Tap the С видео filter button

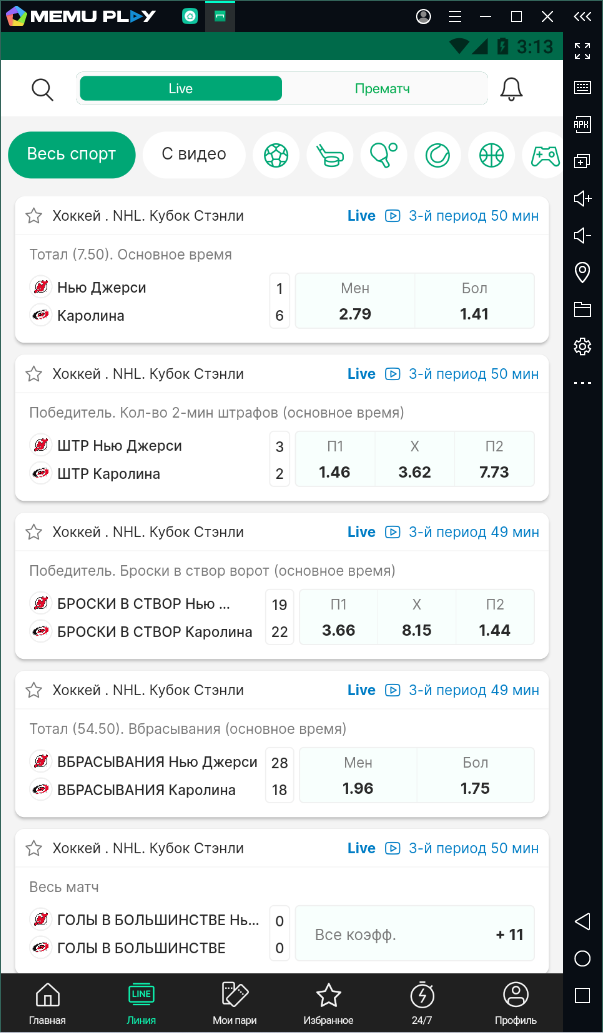[x=194, y=155]
